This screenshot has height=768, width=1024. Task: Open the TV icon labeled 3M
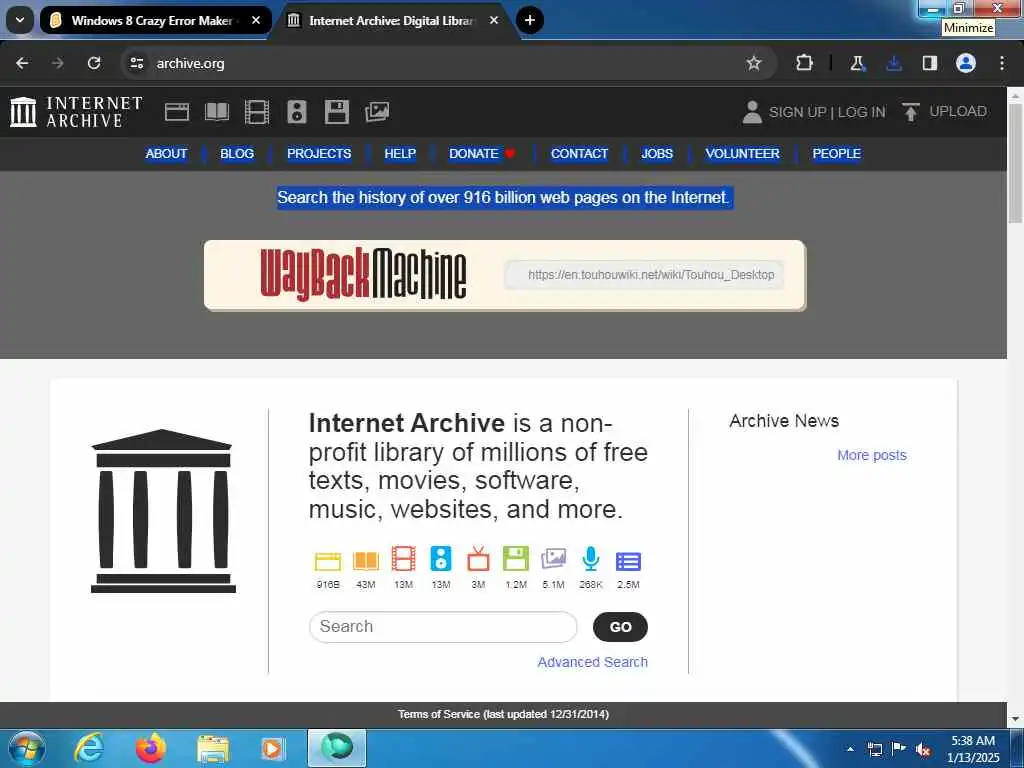pyautogui.click(x=478, y=559)
